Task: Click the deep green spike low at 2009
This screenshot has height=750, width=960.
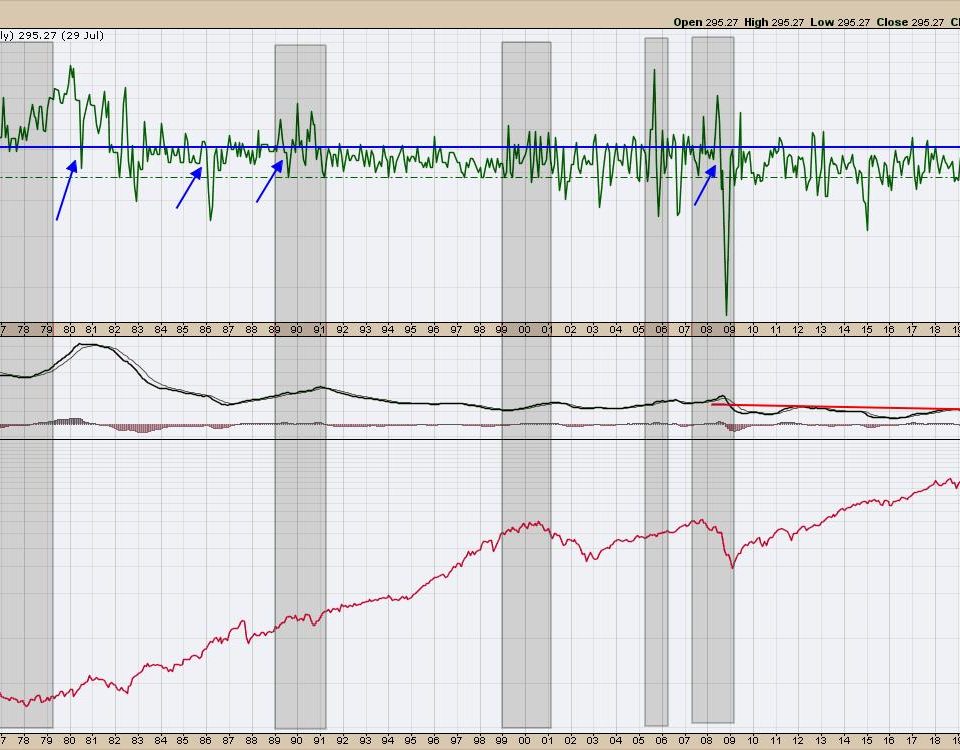Action: tap(727, 312)
